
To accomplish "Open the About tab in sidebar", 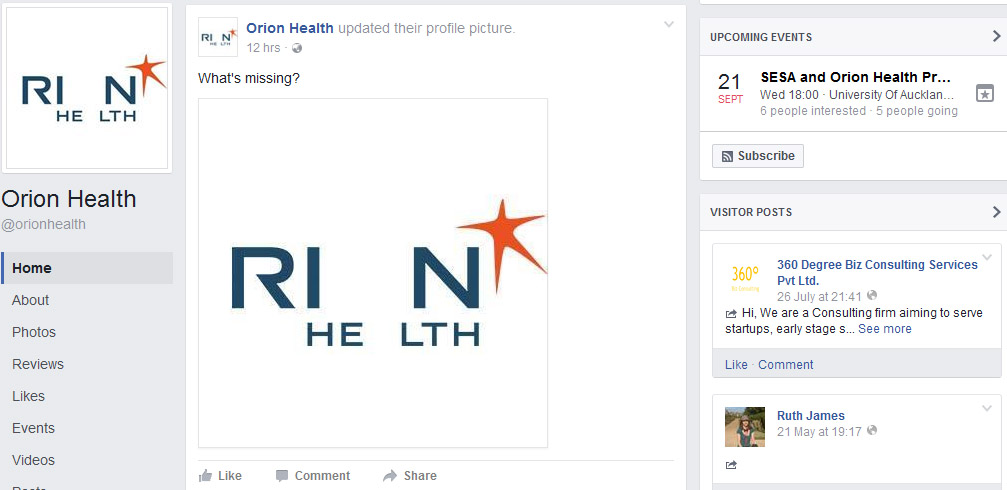I will (30, 300).
